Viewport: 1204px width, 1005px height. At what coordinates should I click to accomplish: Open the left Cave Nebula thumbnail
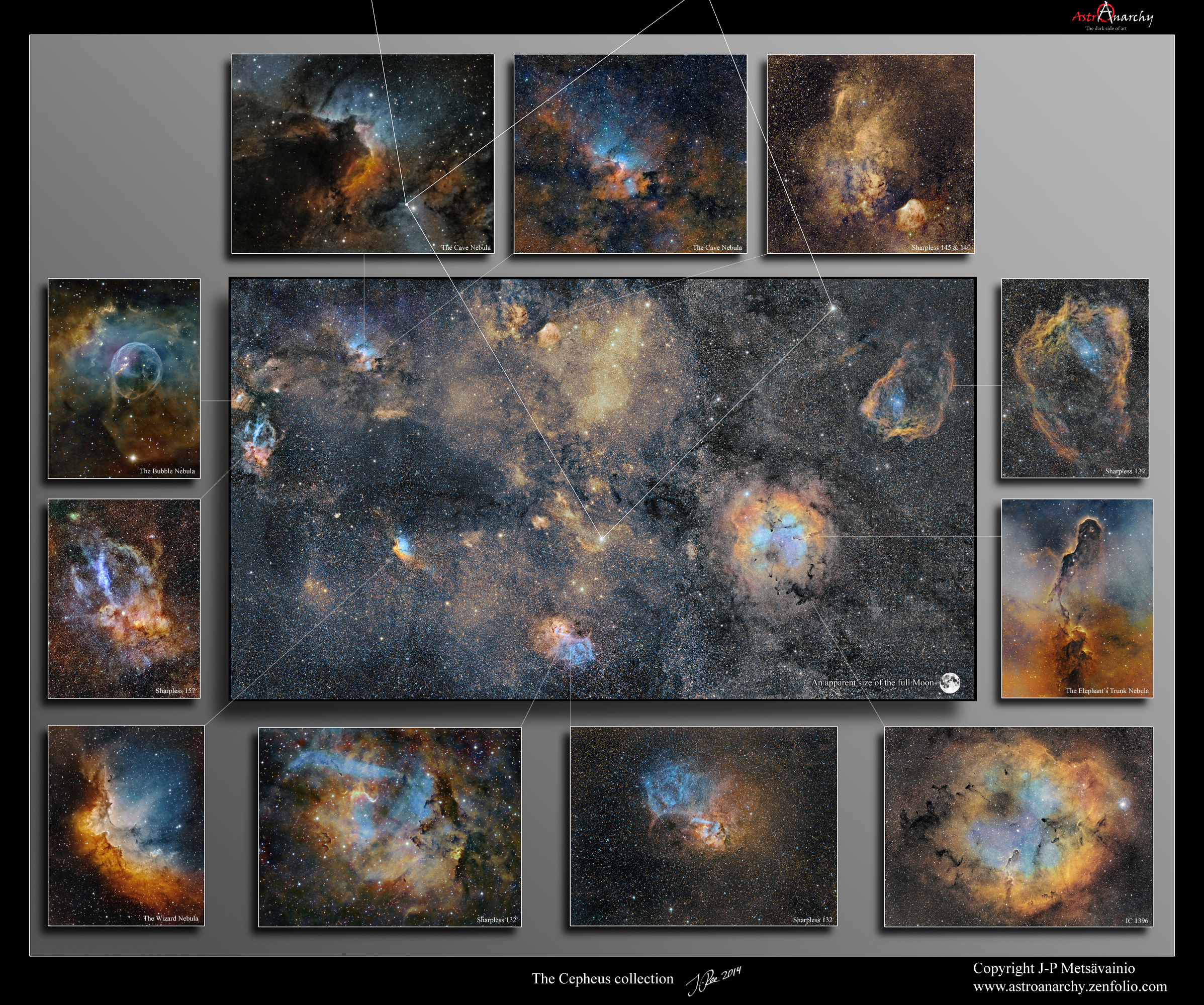(x=362, y=154)
